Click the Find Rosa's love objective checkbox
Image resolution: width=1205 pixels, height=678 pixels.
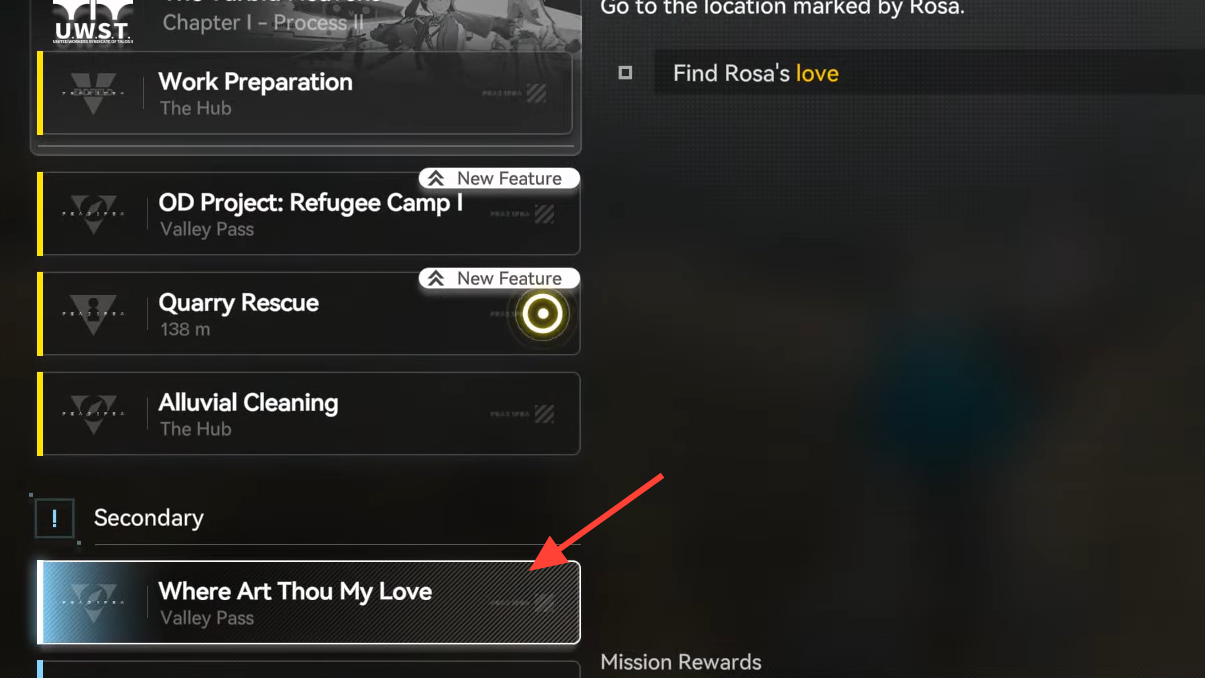(625, 73)
